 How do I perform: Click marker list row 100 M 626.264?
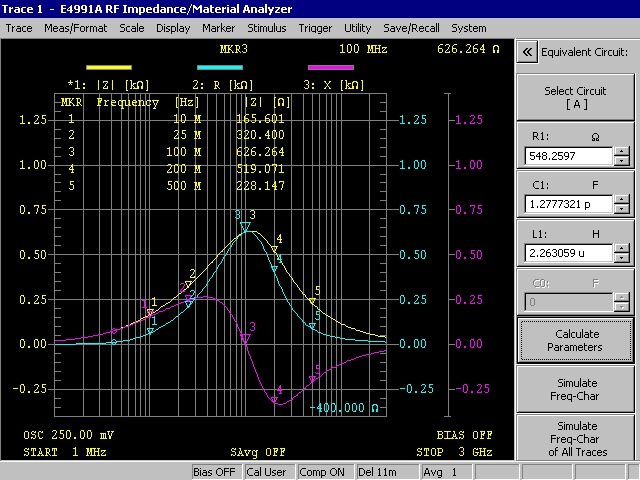[176, 152]
